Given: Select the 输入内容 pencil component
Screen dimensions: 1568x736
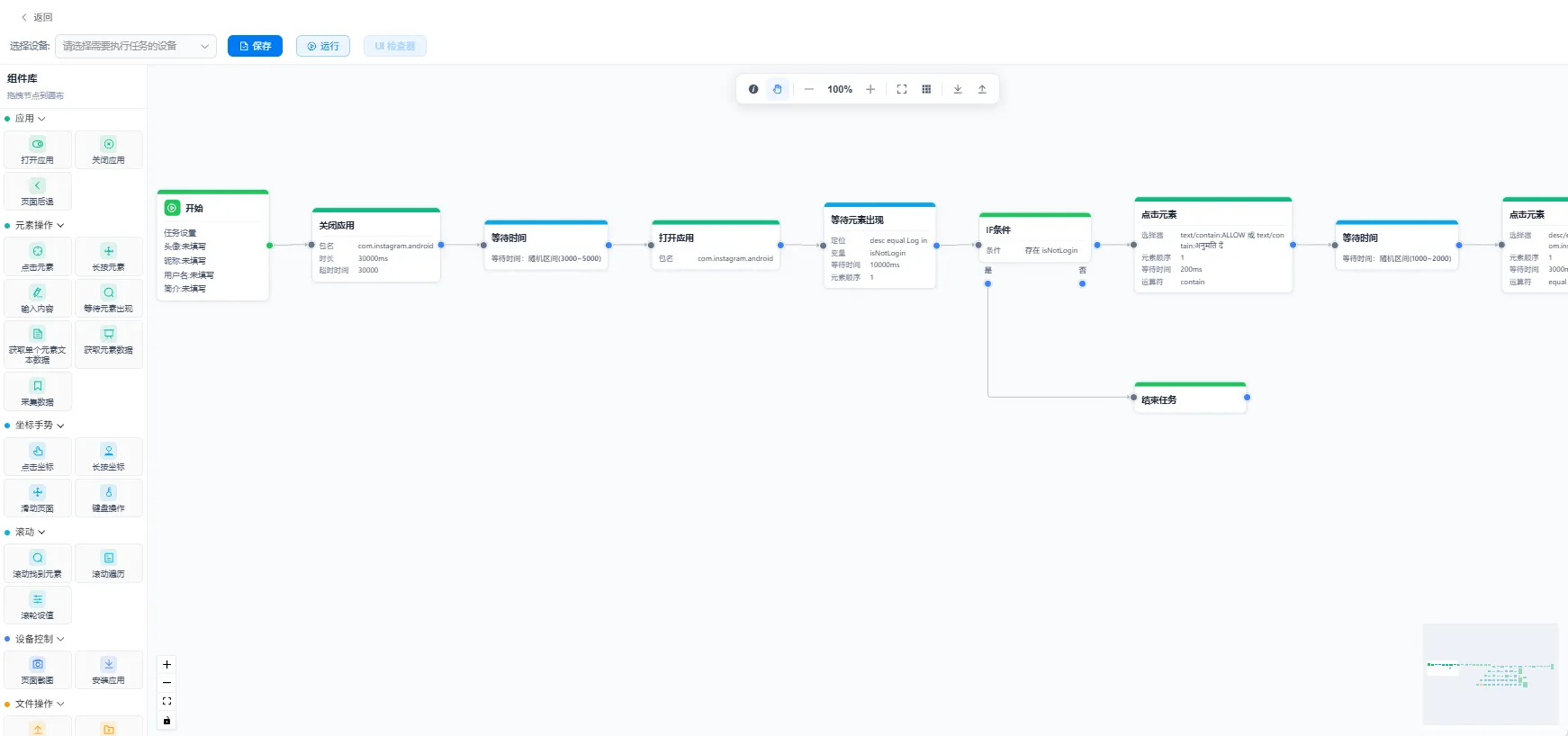Looking at the screenshot, I should (x=38, y=298).
